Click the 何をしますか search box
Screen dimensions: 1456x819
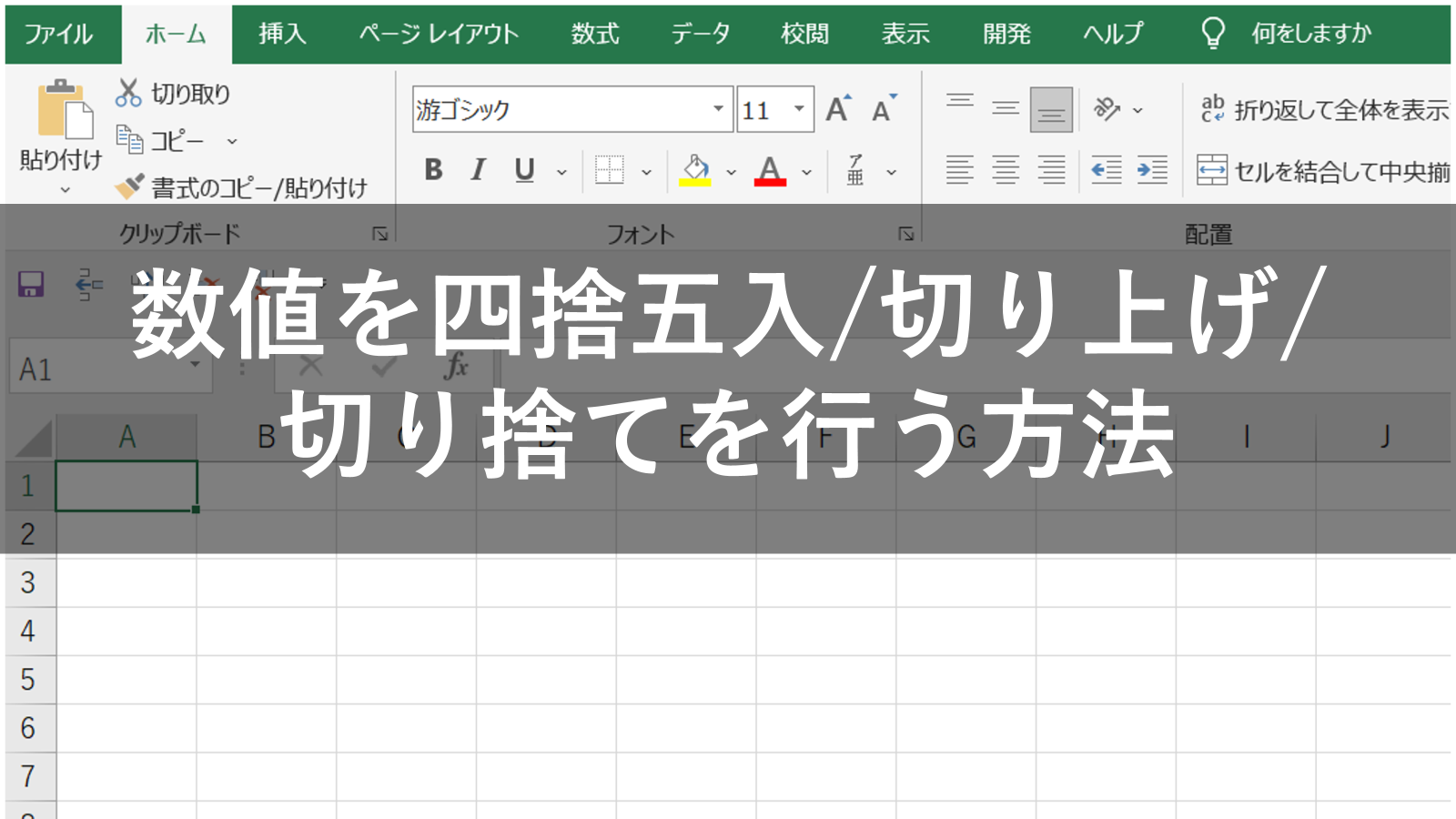click(x=1311, y=34)
